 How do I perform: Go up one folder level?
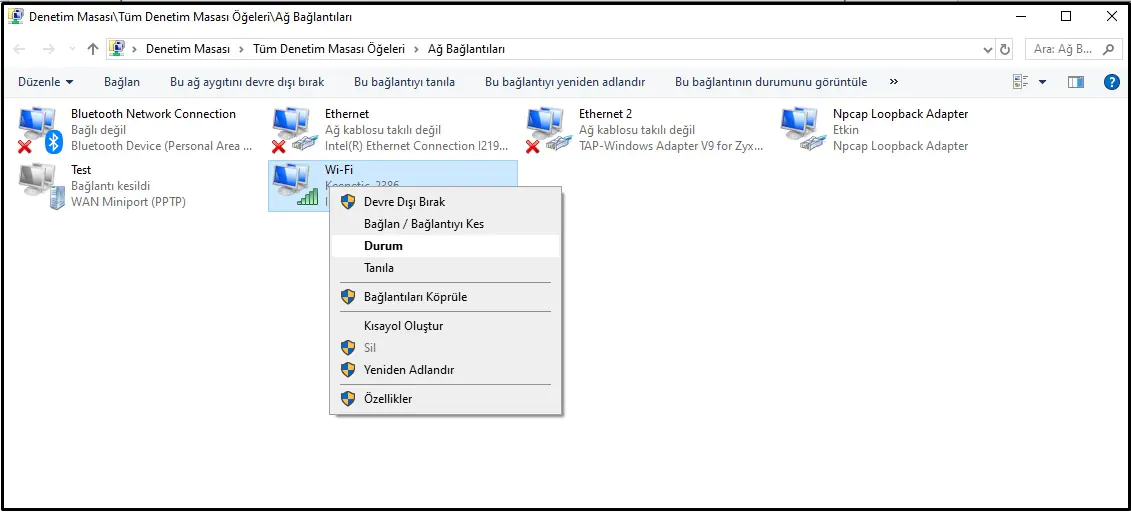92,49
